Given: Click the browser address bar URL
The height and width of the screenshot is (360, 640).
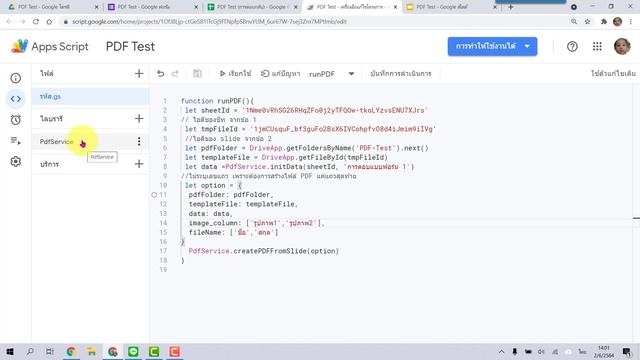Looking at the screenshot, I should point(209,22).
